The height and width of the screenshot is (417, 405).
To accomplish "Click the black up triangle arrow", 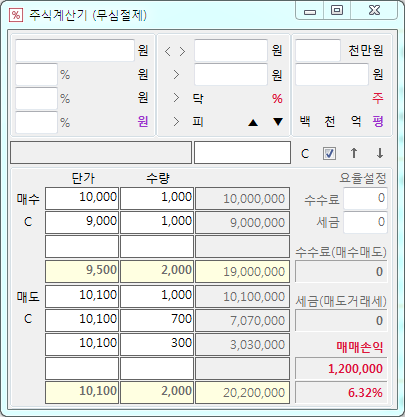I will (253, 122).
